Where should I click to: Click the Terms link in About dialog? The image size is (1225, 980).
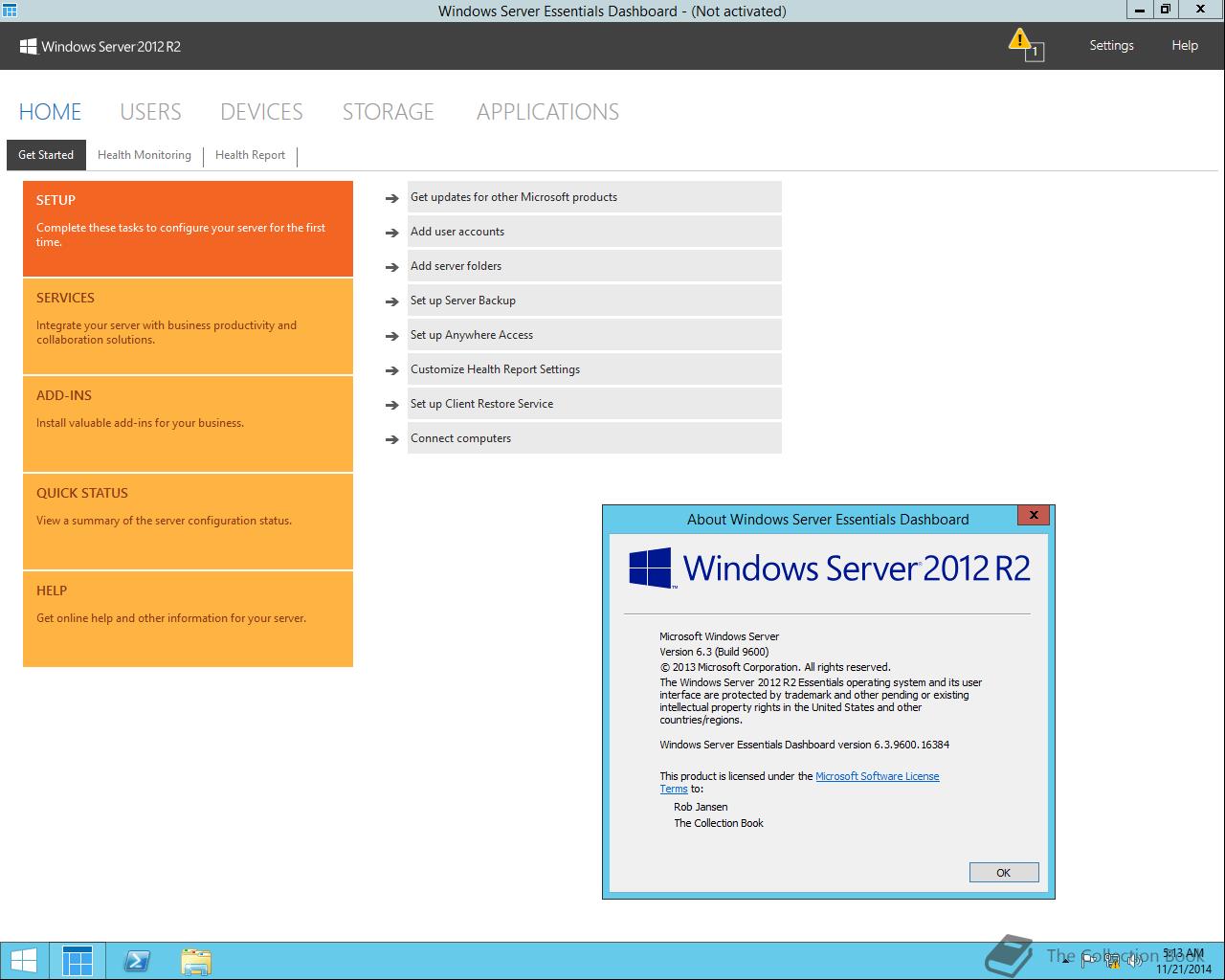tap(674, 789)
